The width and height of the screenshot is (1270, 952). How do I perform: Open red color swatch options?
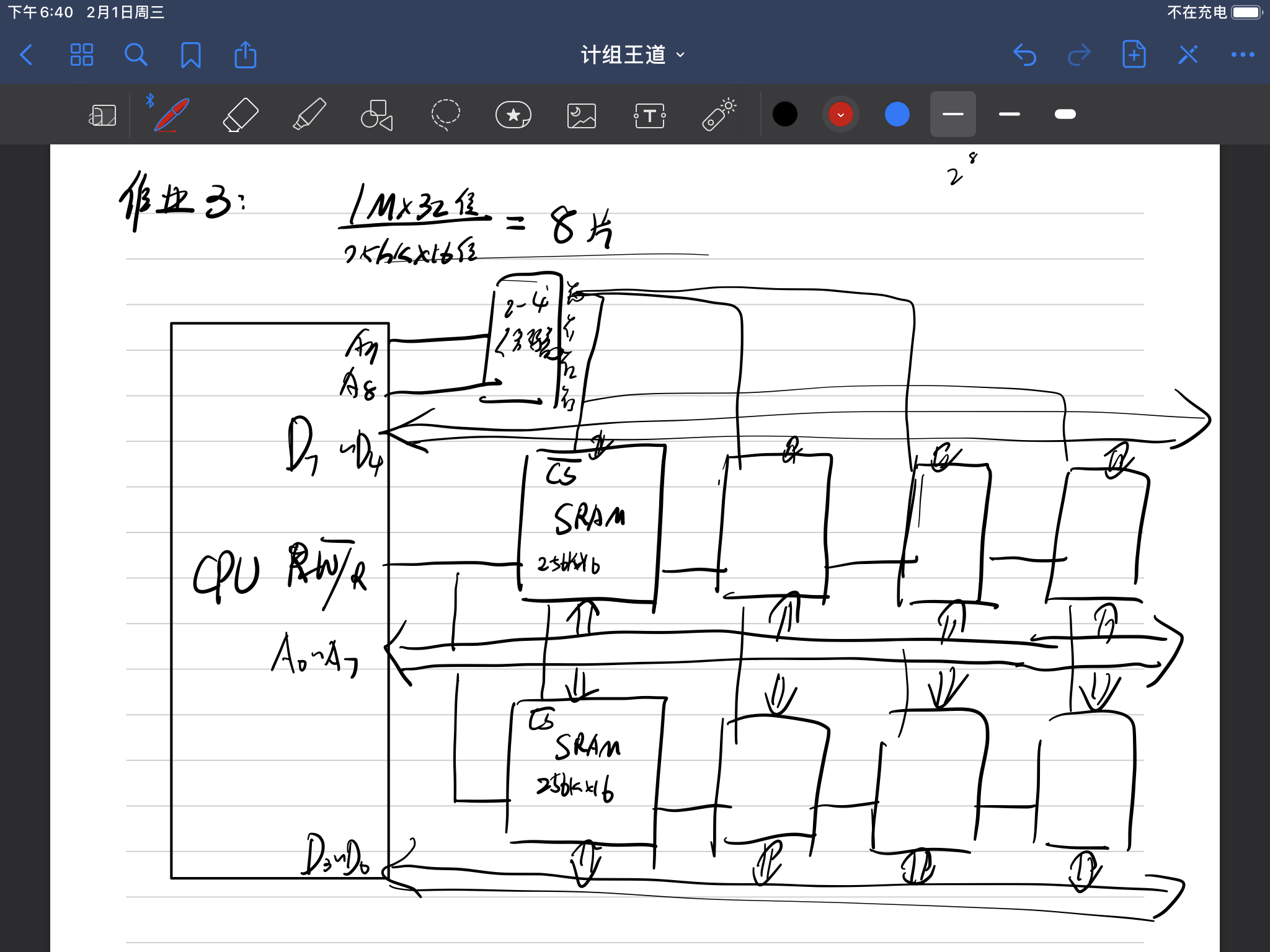840,115
